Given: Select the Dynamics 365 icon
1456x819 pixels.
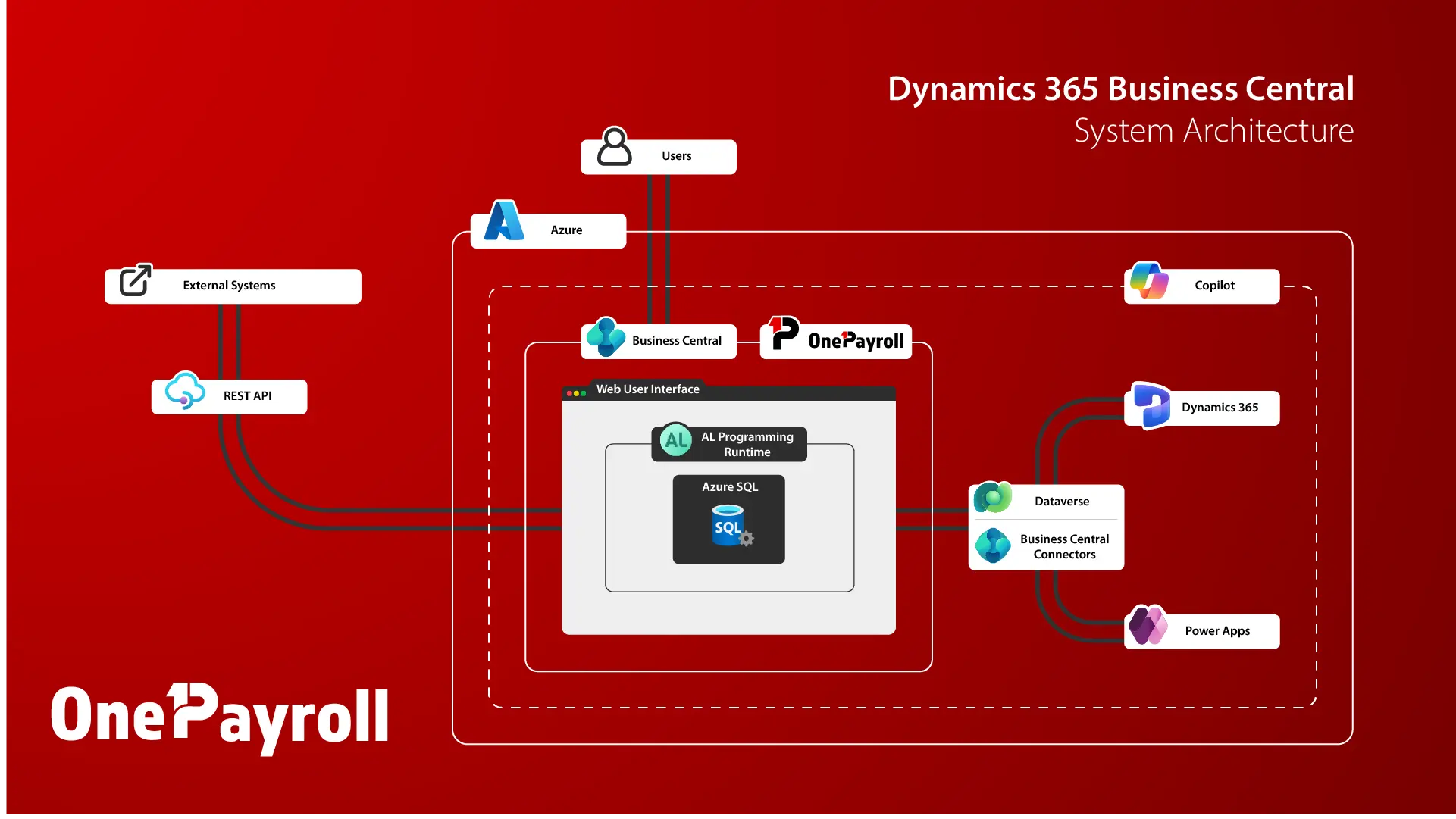Looking at the screenshot, I should [1151, 407].
